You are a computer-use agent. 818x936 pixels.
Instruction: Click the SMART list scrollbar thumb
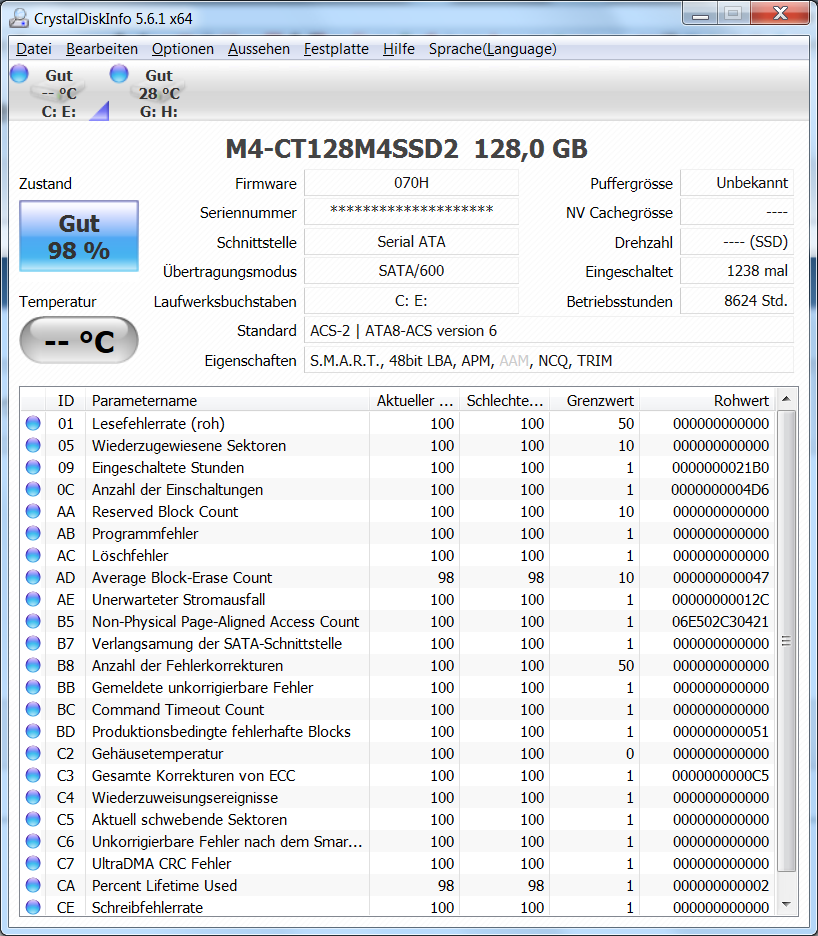click(x=786, y=641)
